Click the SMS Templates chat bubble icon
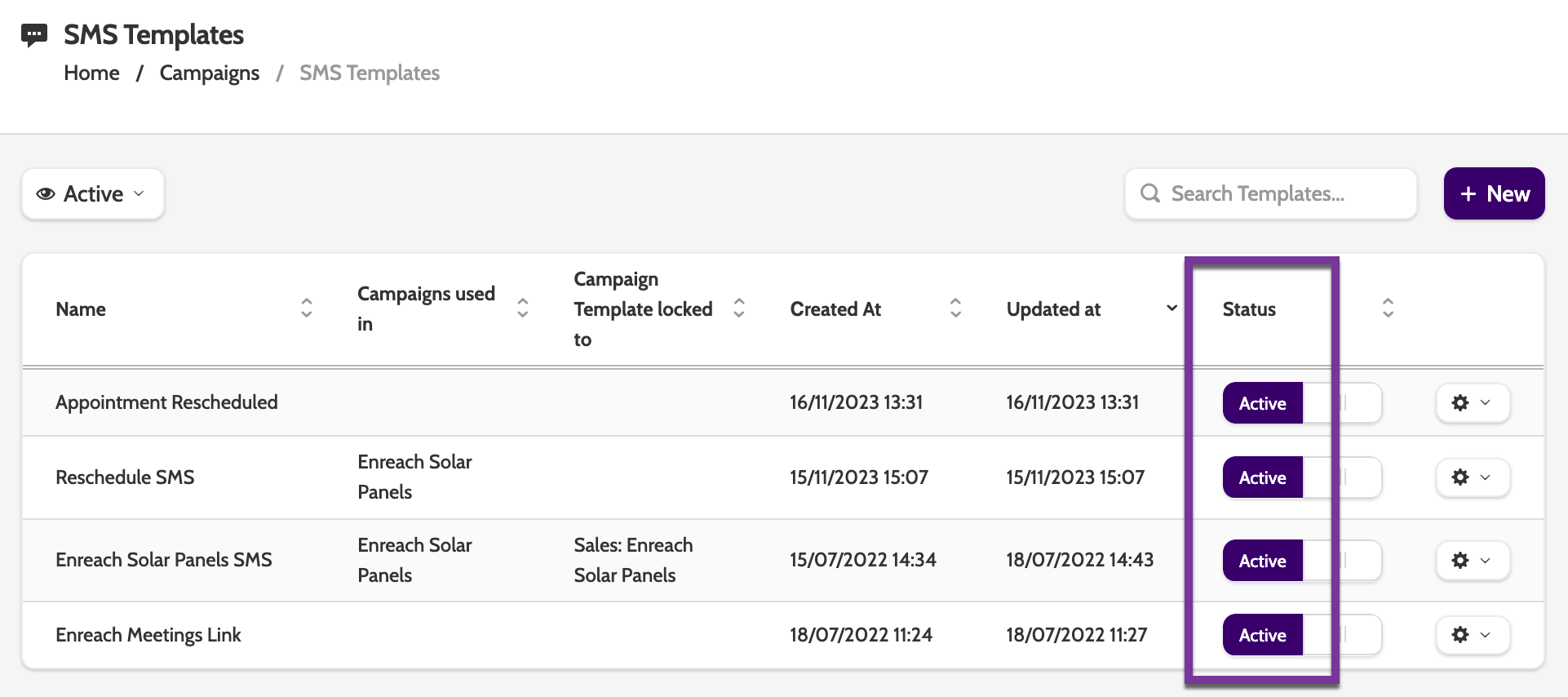 (34, 35)
